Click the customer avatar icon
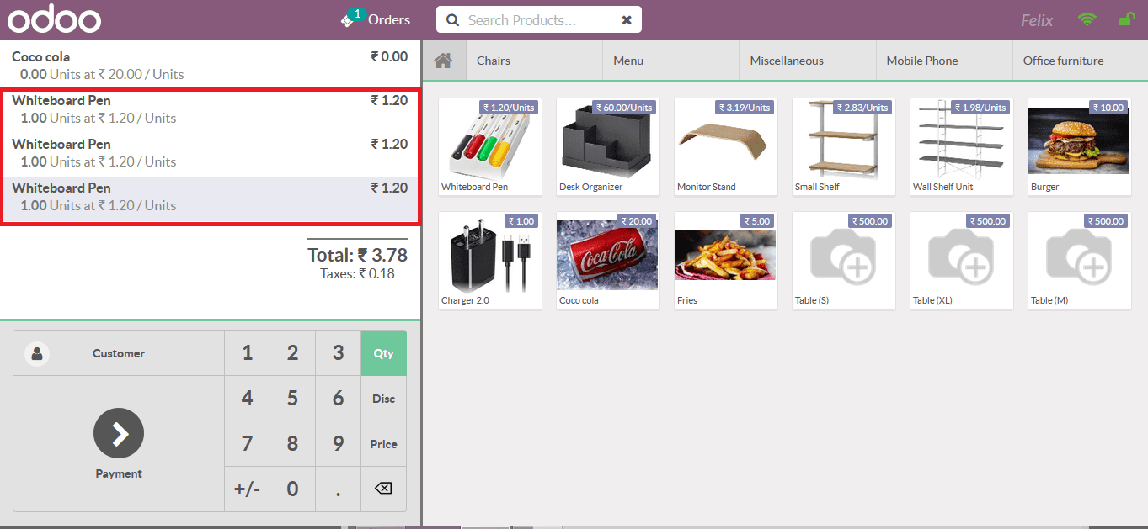 pyautogui.click(x=37, y=353)
